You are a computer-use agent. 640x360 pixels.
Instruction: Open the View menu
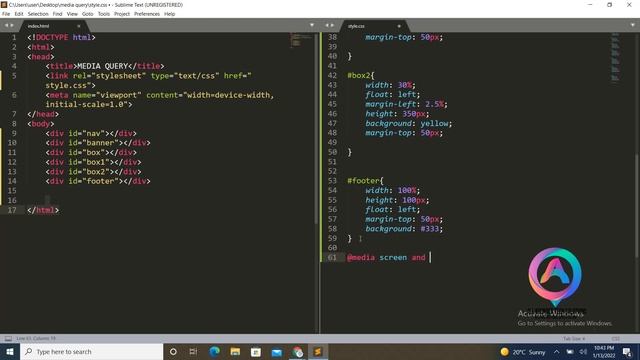click(72, 14)
